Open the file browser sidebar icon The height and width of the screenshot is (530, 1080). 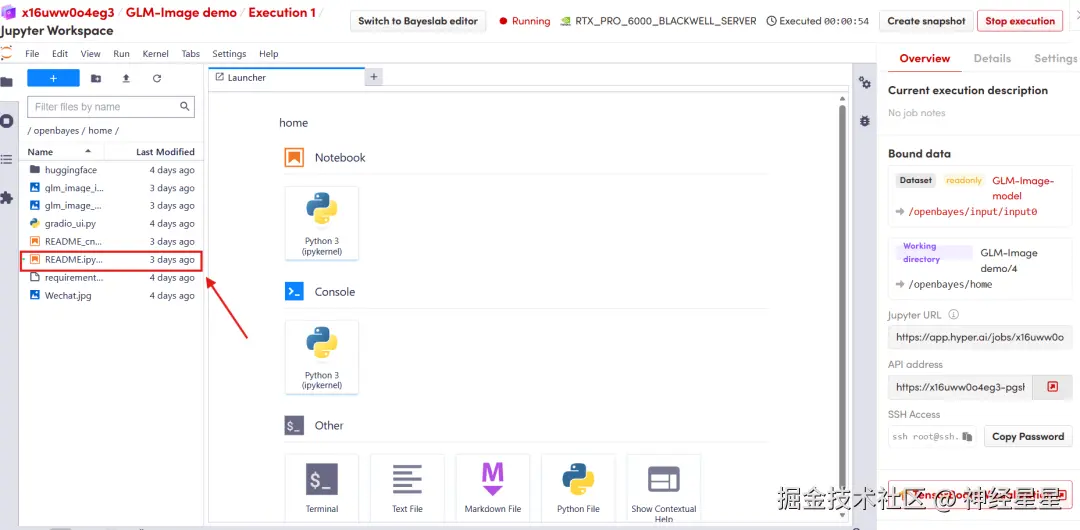(x=6, y=82)
